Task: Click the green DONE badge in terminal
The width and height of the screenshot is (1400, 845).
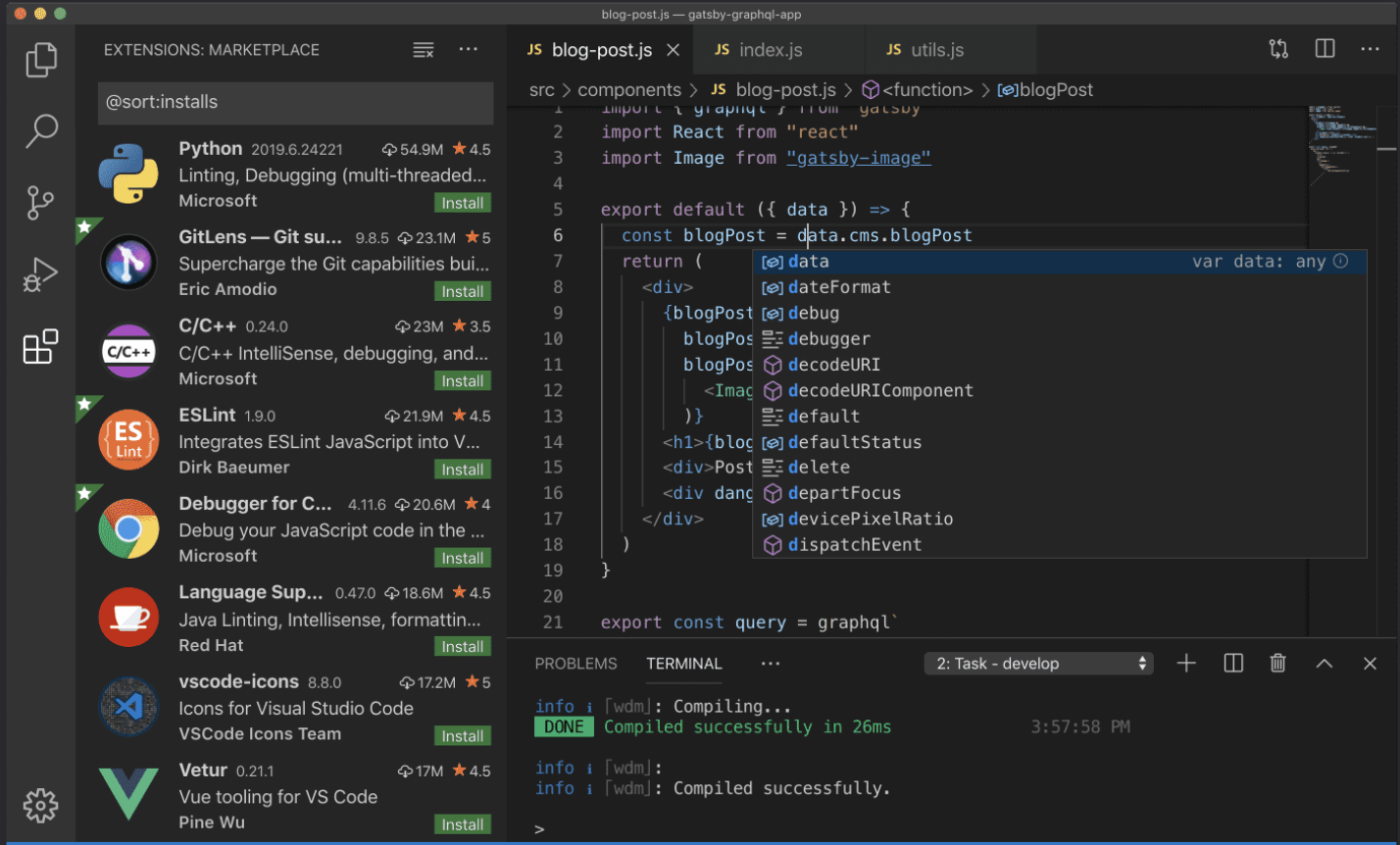Action: [565, 726]
